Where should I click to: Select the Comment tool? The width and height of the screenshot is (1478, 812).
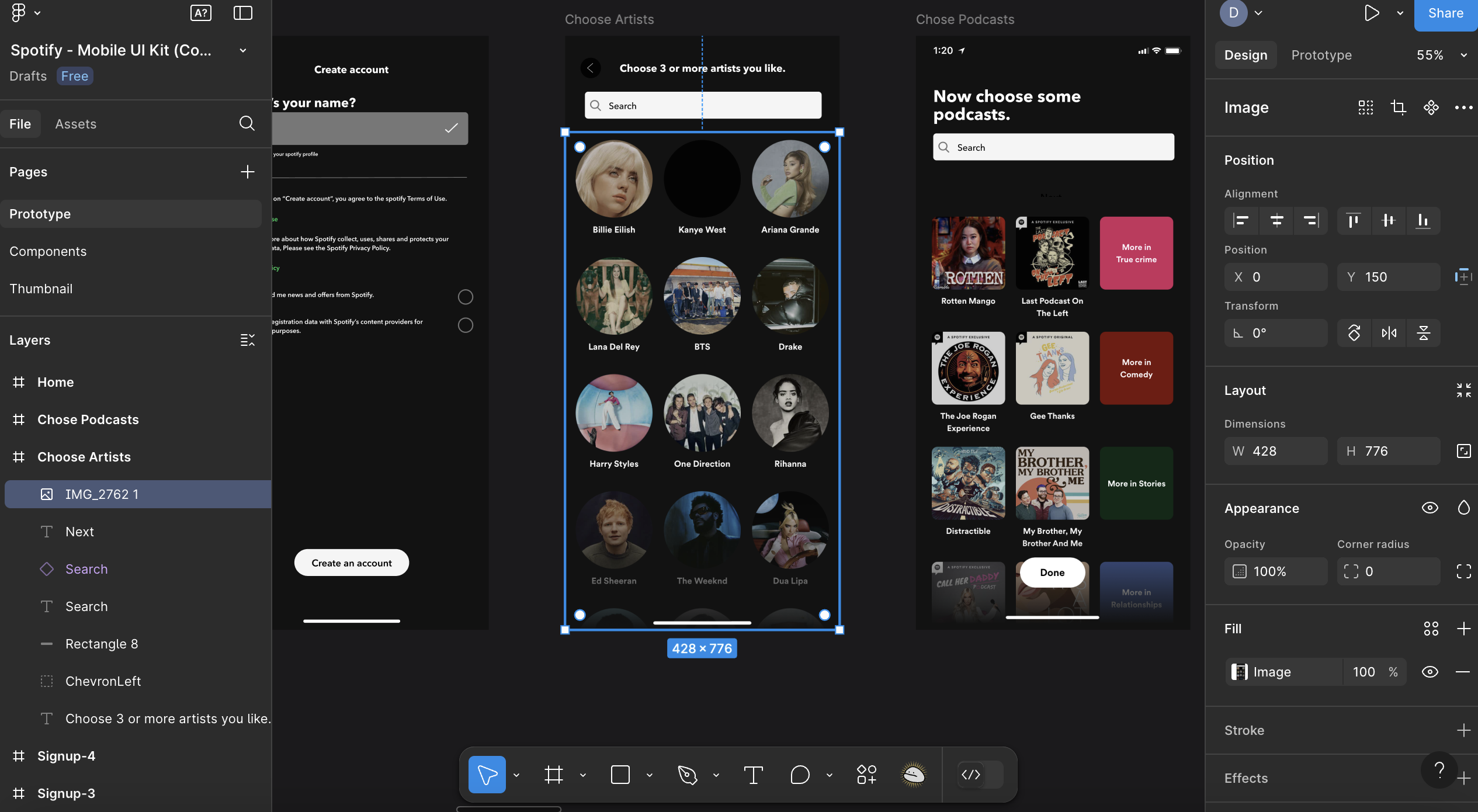click(x=800, y=775)
